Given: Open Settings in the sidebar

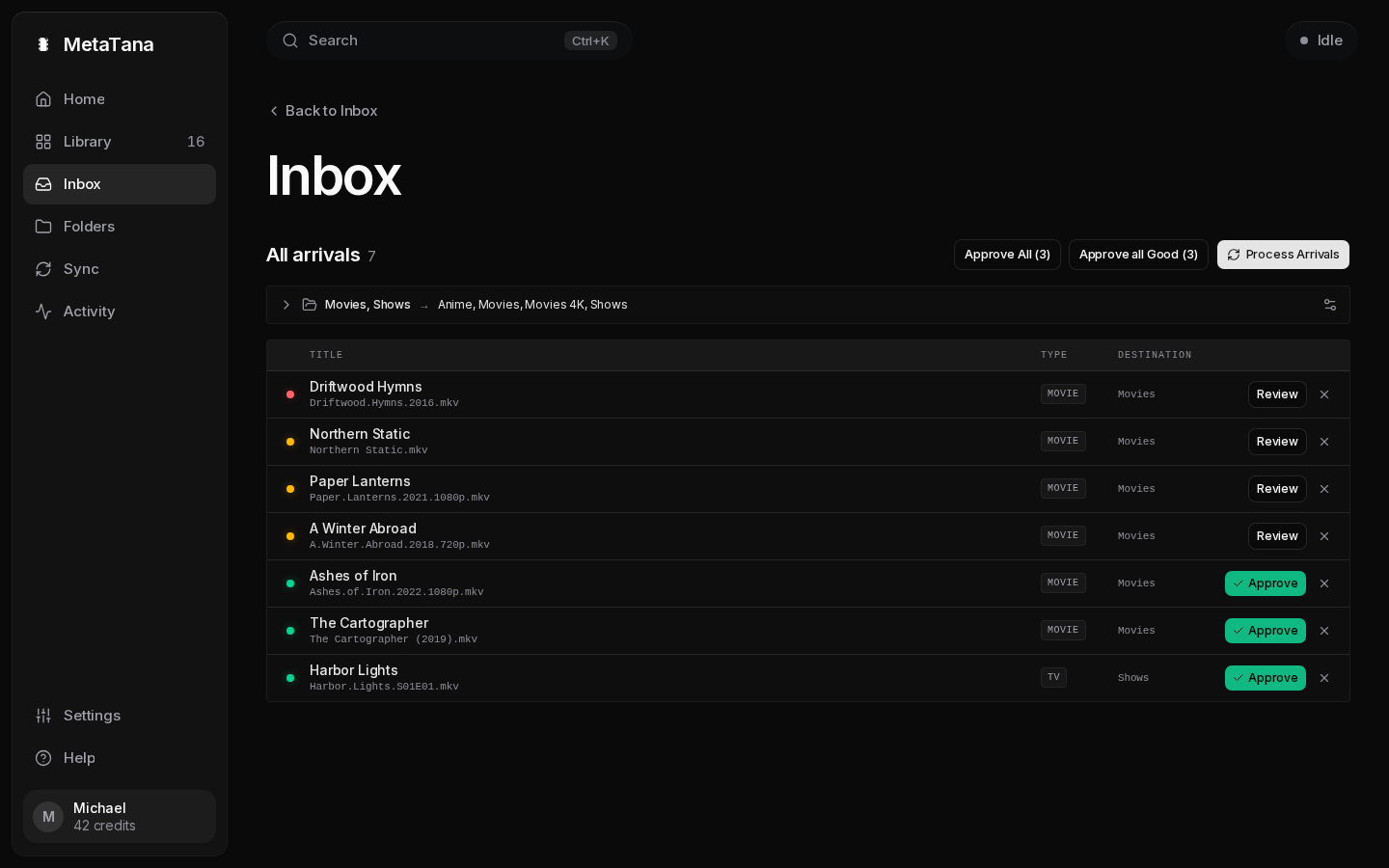Looking at the screenshot, I should 120,716.
